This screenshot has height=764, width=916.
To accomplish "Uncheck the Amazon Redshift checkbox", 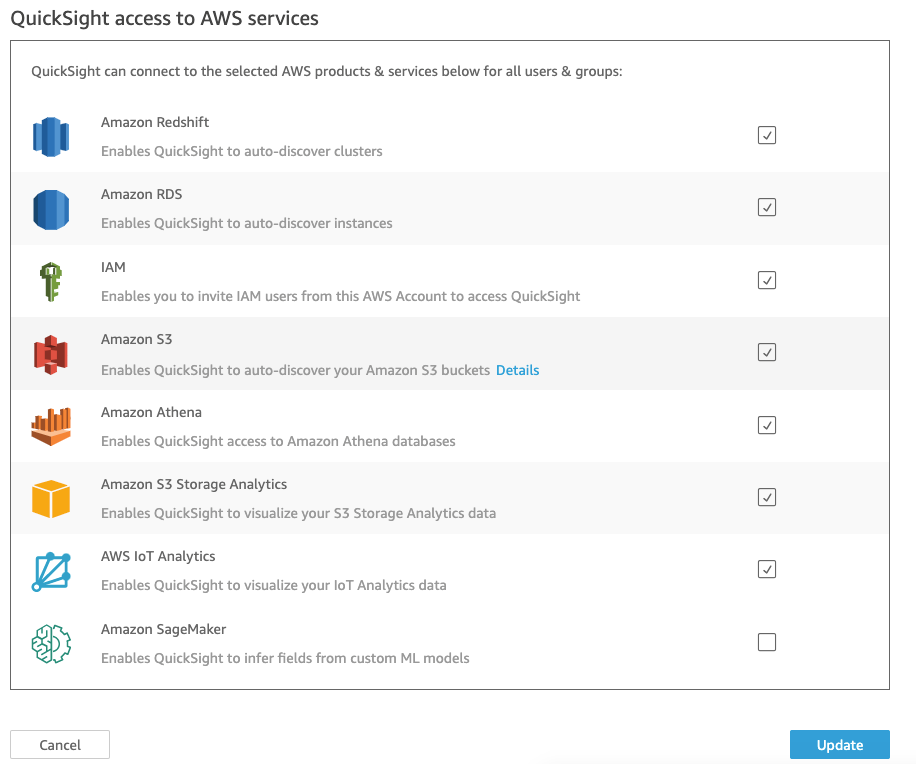I will click(x=767, y=135).
